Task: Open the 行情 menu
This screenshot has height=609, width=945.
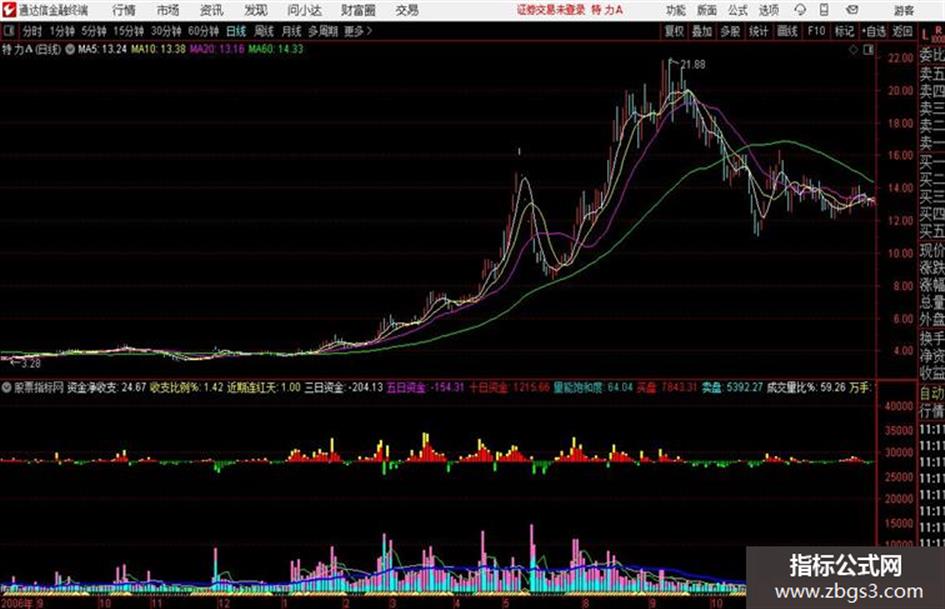Action: pos(124,10)
